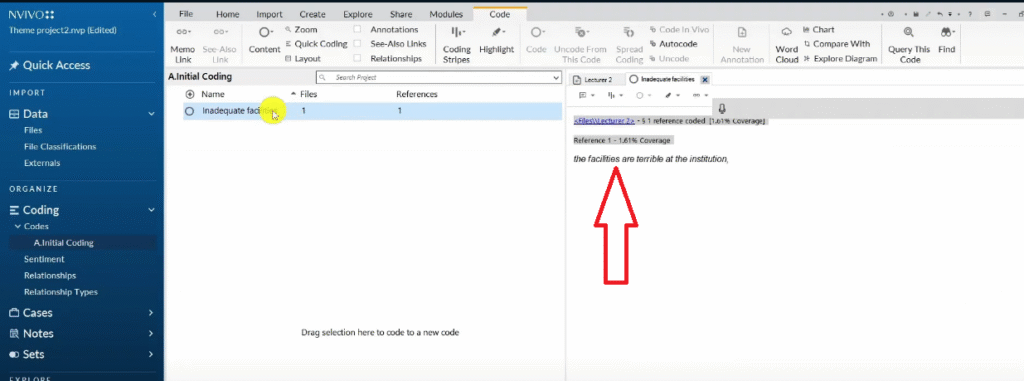Click the Highlight ribbon button

click(496, 41)
